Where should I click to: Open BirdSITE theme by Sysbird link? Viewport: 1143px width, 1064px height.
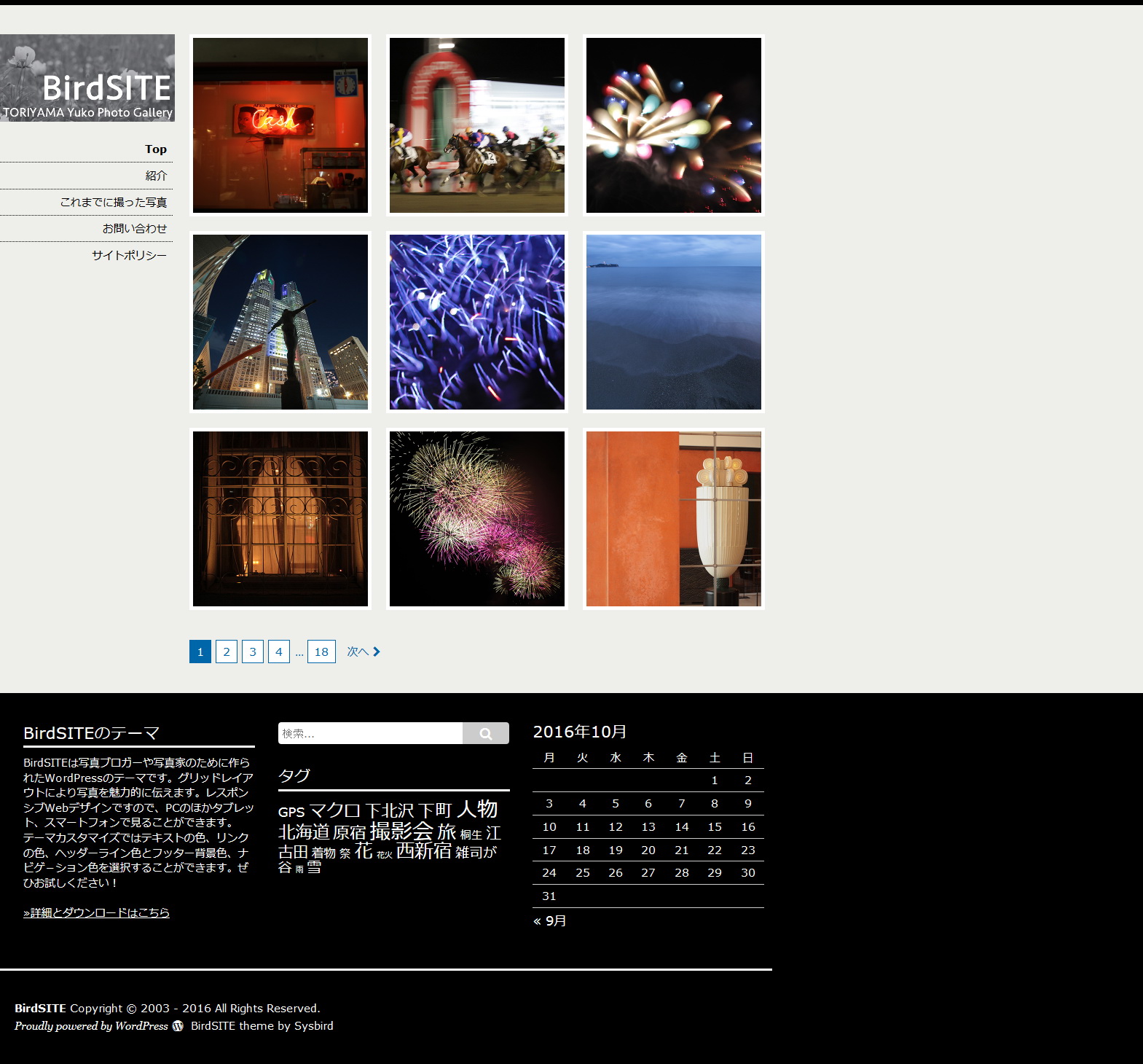pyautogui.click(x=262, y=1025)
